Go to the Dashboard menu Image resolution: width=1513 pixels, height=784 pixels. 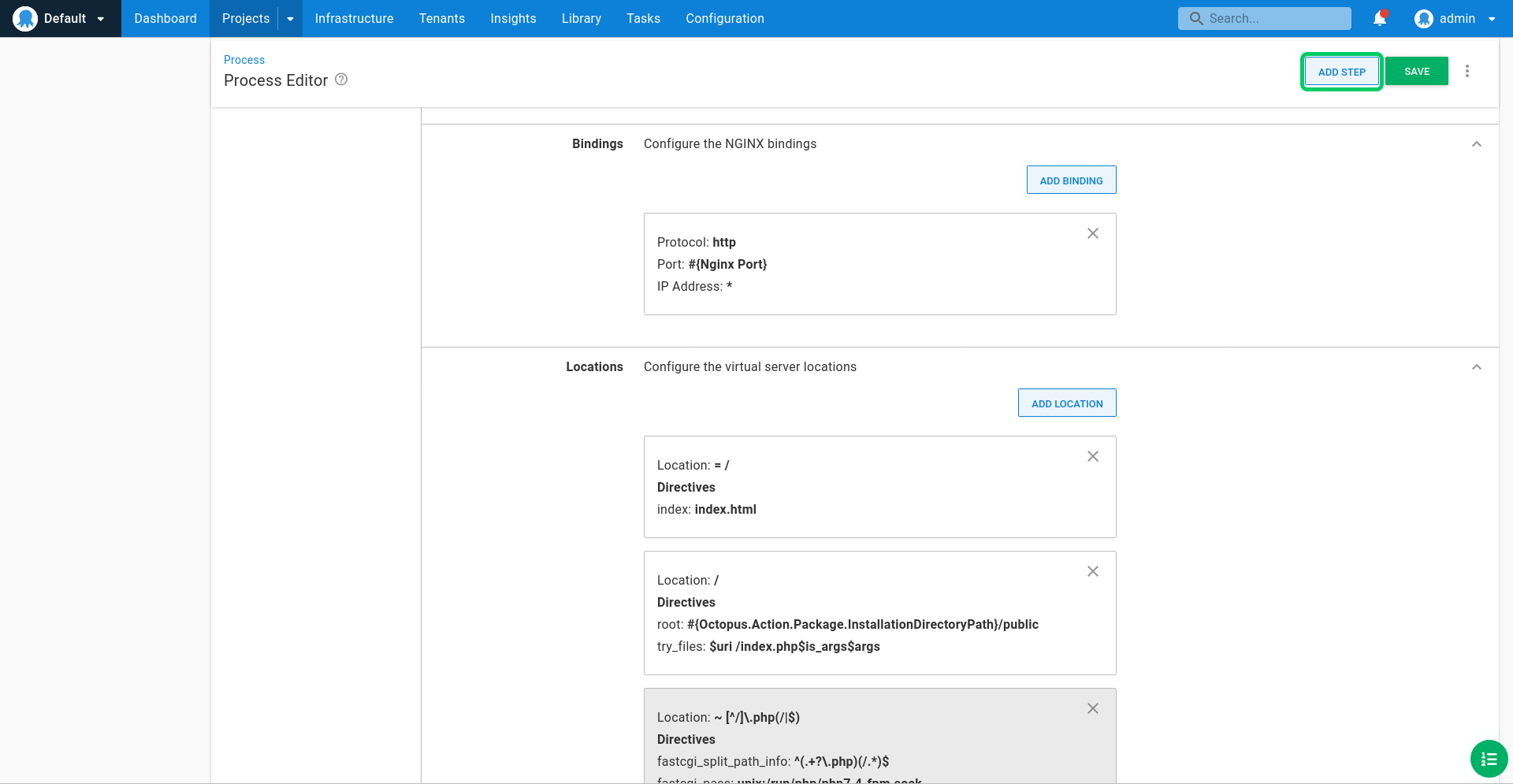click(x=165, y=18)
